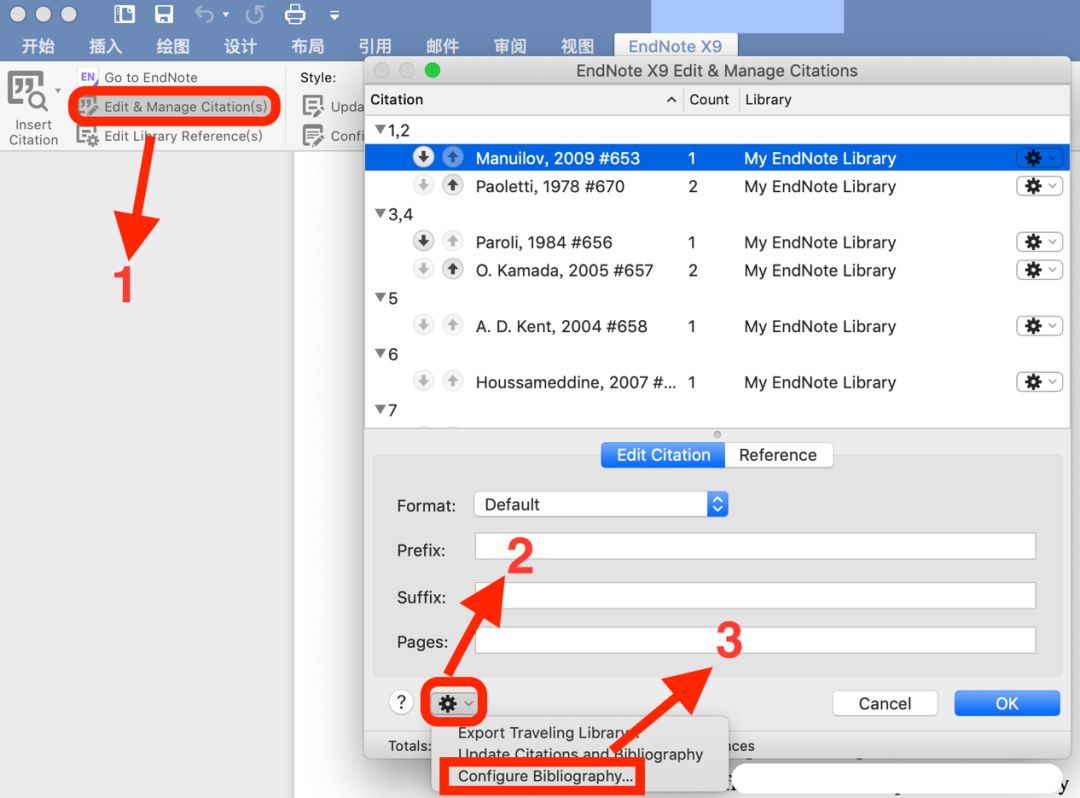Open the Insert Citation dropdown arrow

click(x=57, y=91)
